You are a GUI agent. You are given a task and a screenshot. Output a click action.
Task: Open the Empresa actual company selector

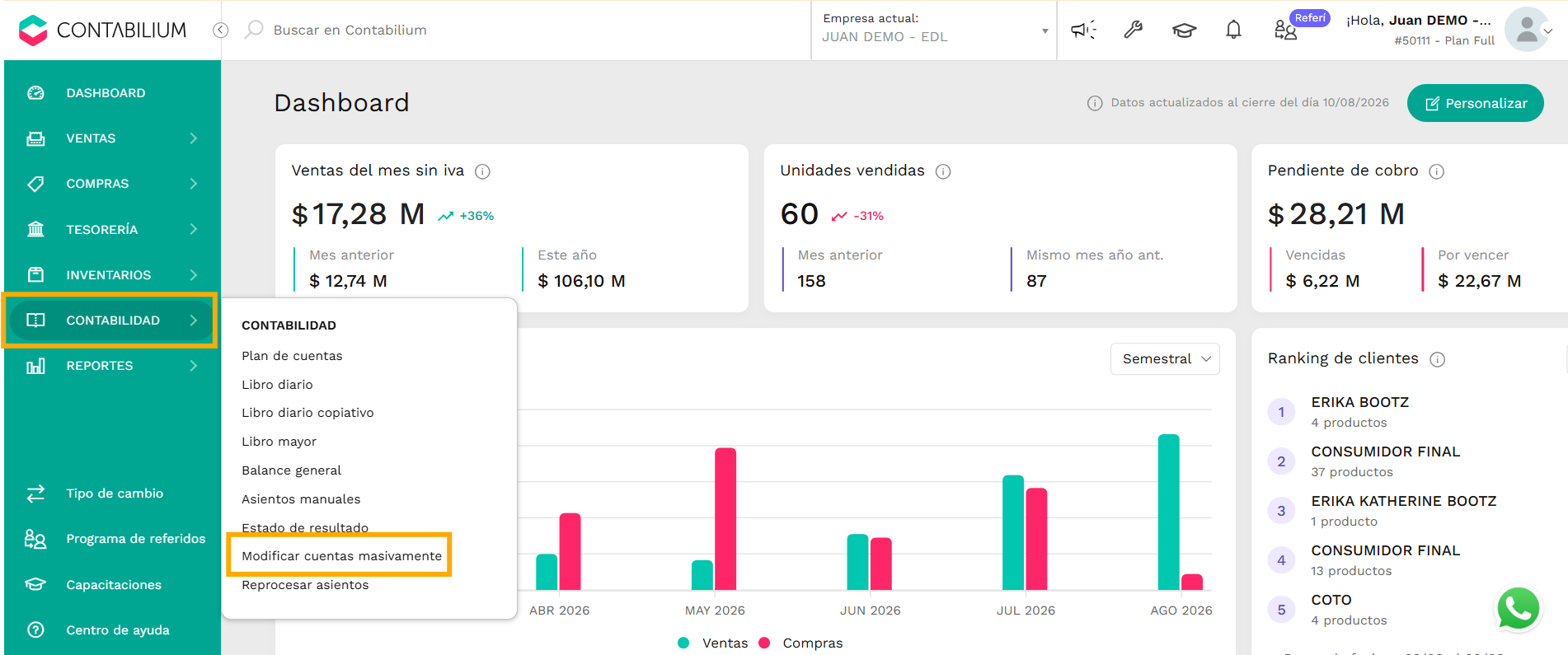tap(934, 30)
